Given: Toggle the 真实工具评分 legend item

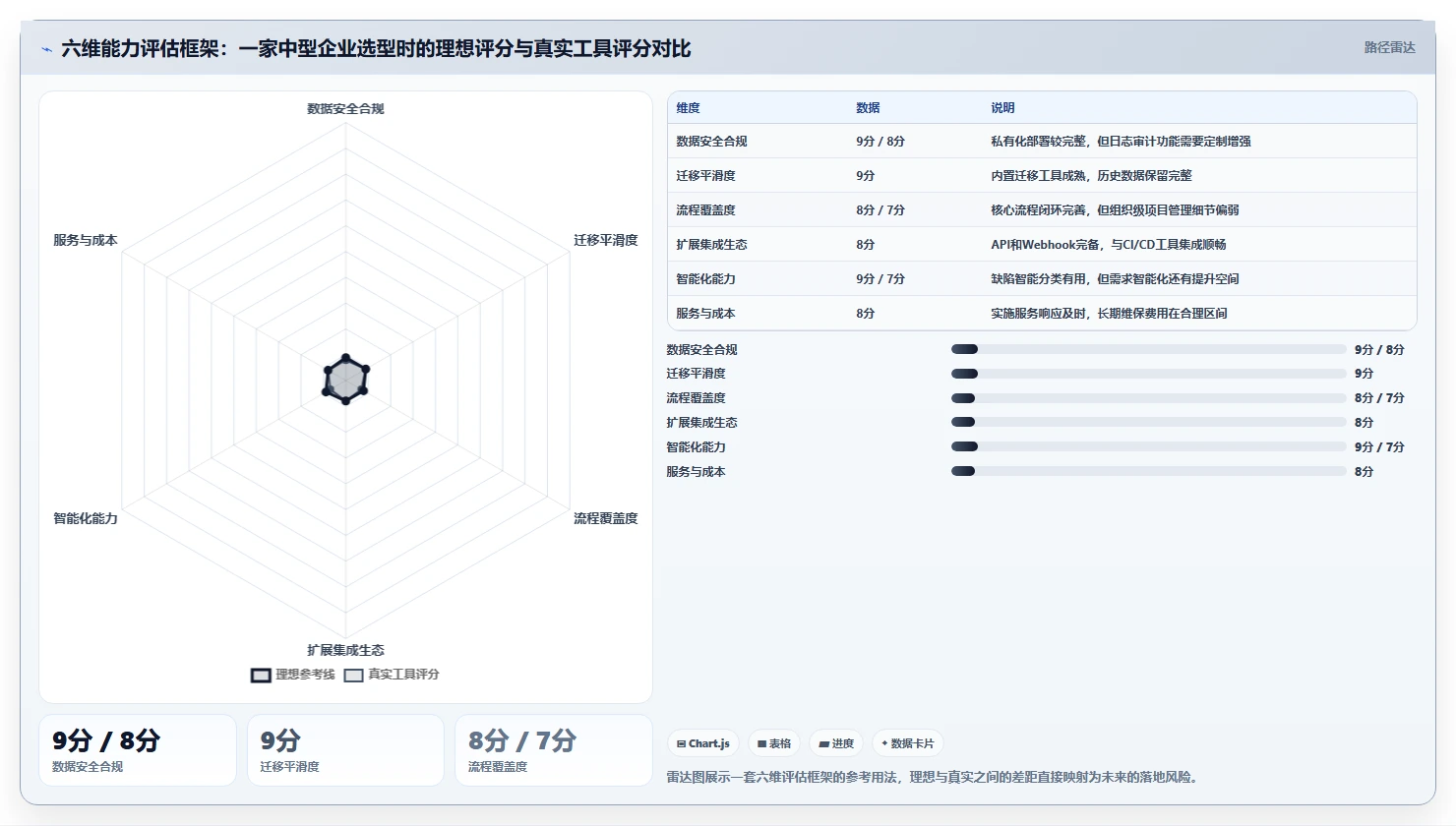Looking at the screenshot, I should (392, 675).
